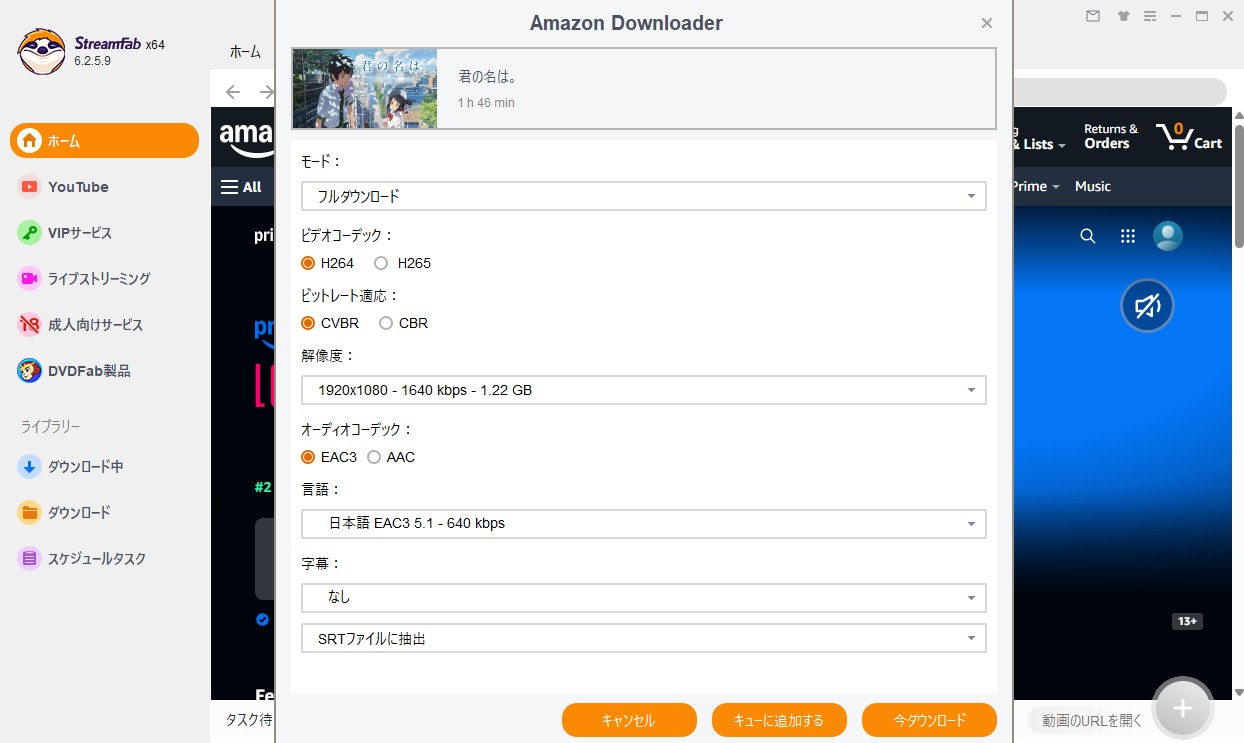The image size is (1244, 743).
Task: Select the H265 video codec
Action: tap(381, 264)
